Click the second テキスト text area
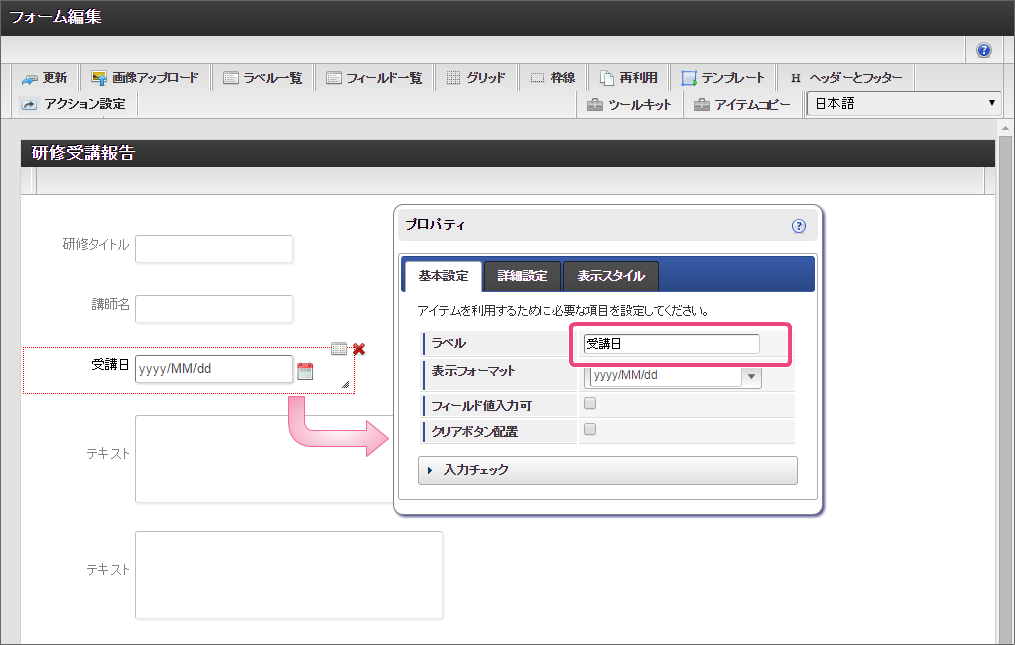The width and height of the screenshot is (1015, 645). pos(289,575)
